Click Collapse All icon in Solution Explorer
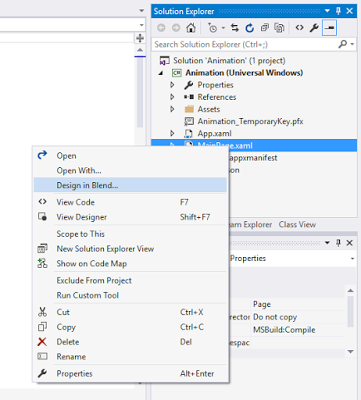Image resolution: width=361 pixels, height=400 pixels. (x=265, y=28)
